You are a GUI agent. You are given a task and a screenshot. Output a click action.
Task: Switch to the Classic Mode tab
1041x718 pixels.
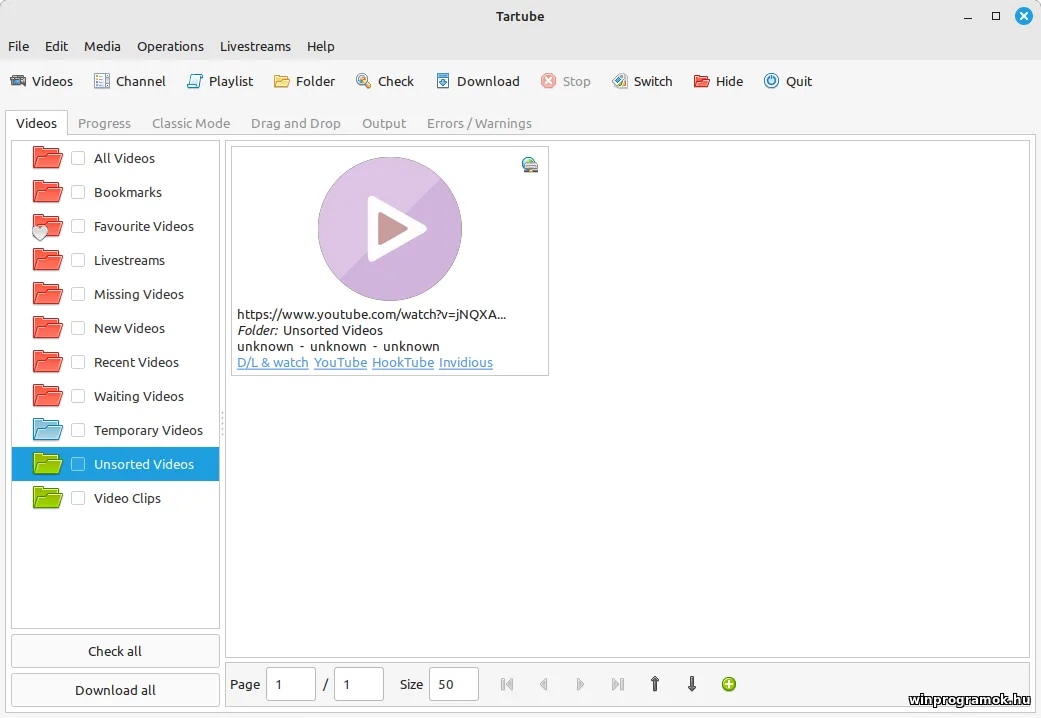tap(191, 123)
